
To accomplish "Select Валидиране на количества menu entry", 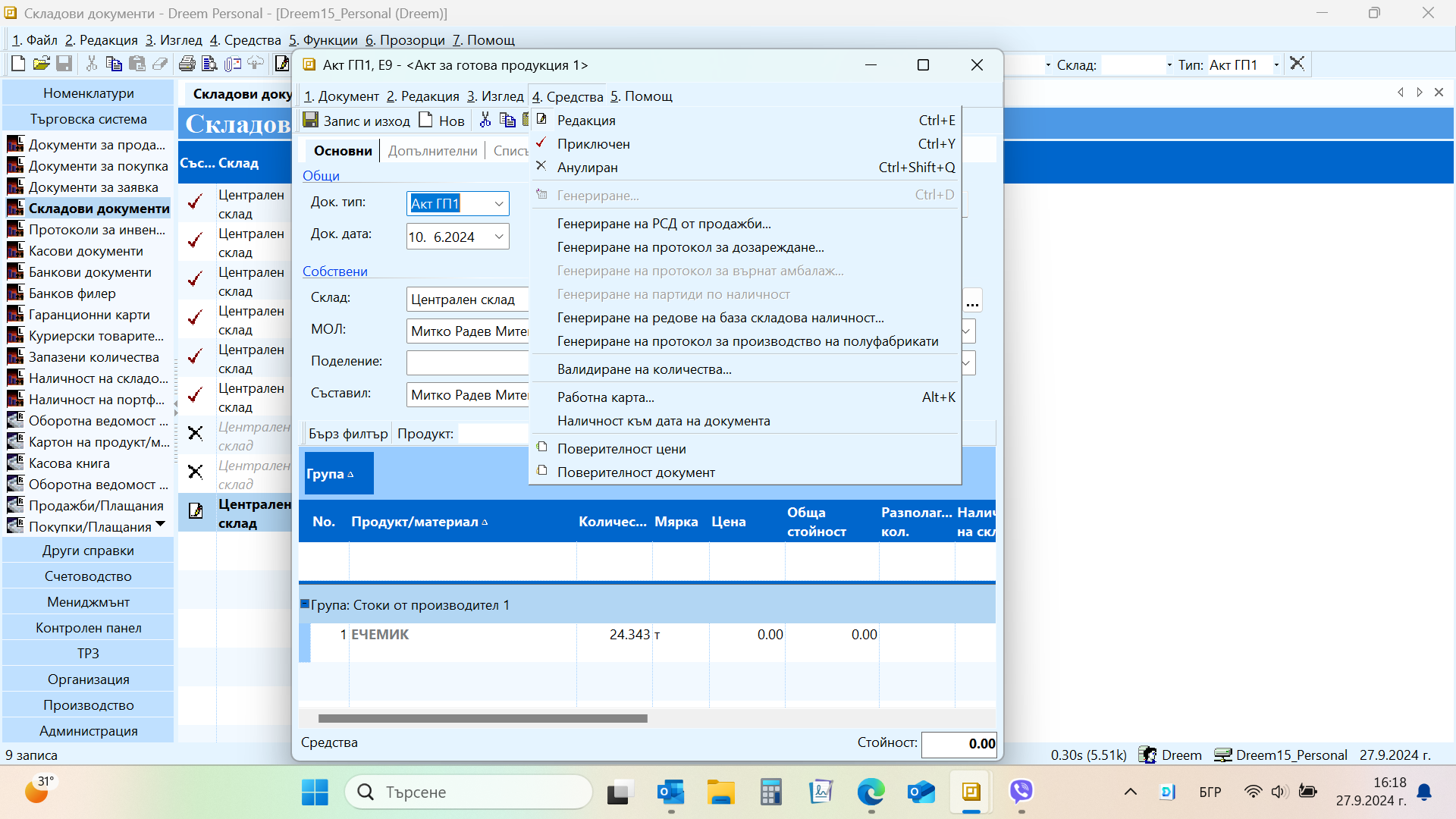I will pos(745,369).
